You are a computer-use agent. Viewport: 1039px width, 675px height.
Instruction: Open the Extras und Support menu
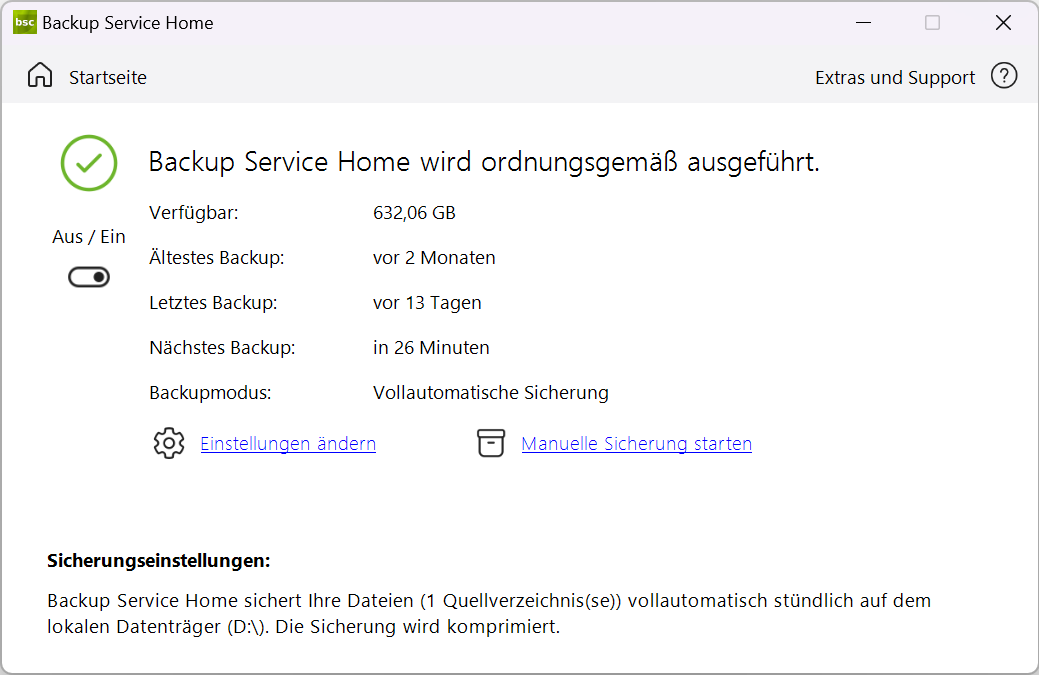(894, 77)
